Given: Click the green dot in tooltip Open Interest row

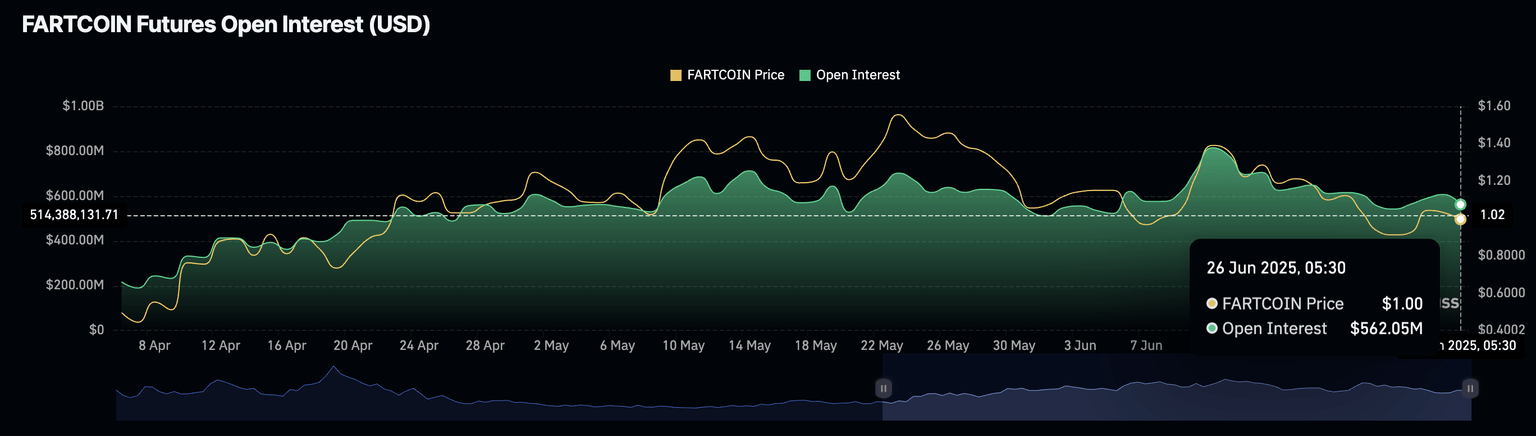Looking at the screenshot, I should point(1213,329).
